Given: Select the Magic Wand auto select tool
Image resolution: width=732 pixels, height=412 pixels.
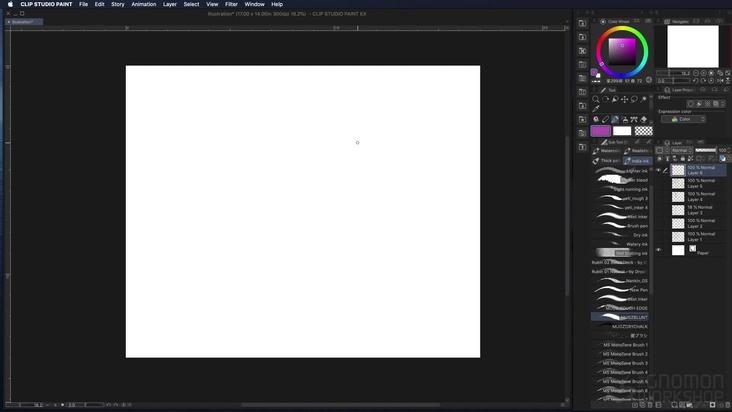Looking at the screenshot, I should pos(643,99).
